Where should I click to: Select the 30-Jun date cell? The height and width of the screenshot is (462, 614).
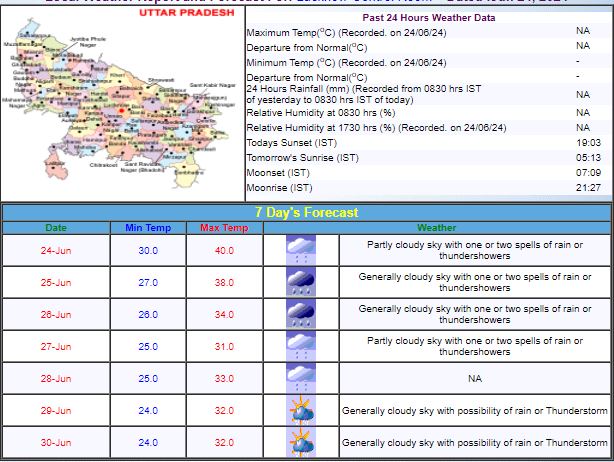click(x=57, y=442)
